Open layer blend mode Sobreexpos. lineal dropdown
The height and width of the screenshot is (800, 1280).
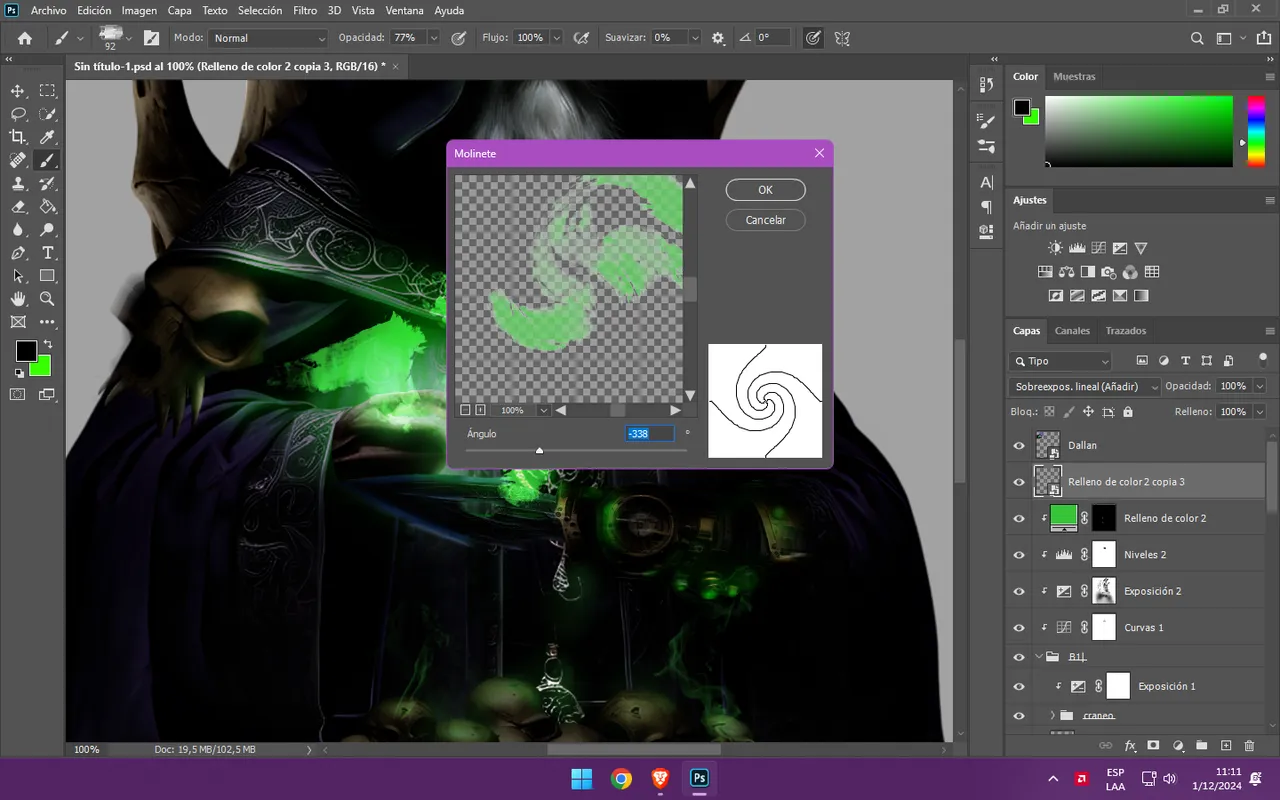1085,386
